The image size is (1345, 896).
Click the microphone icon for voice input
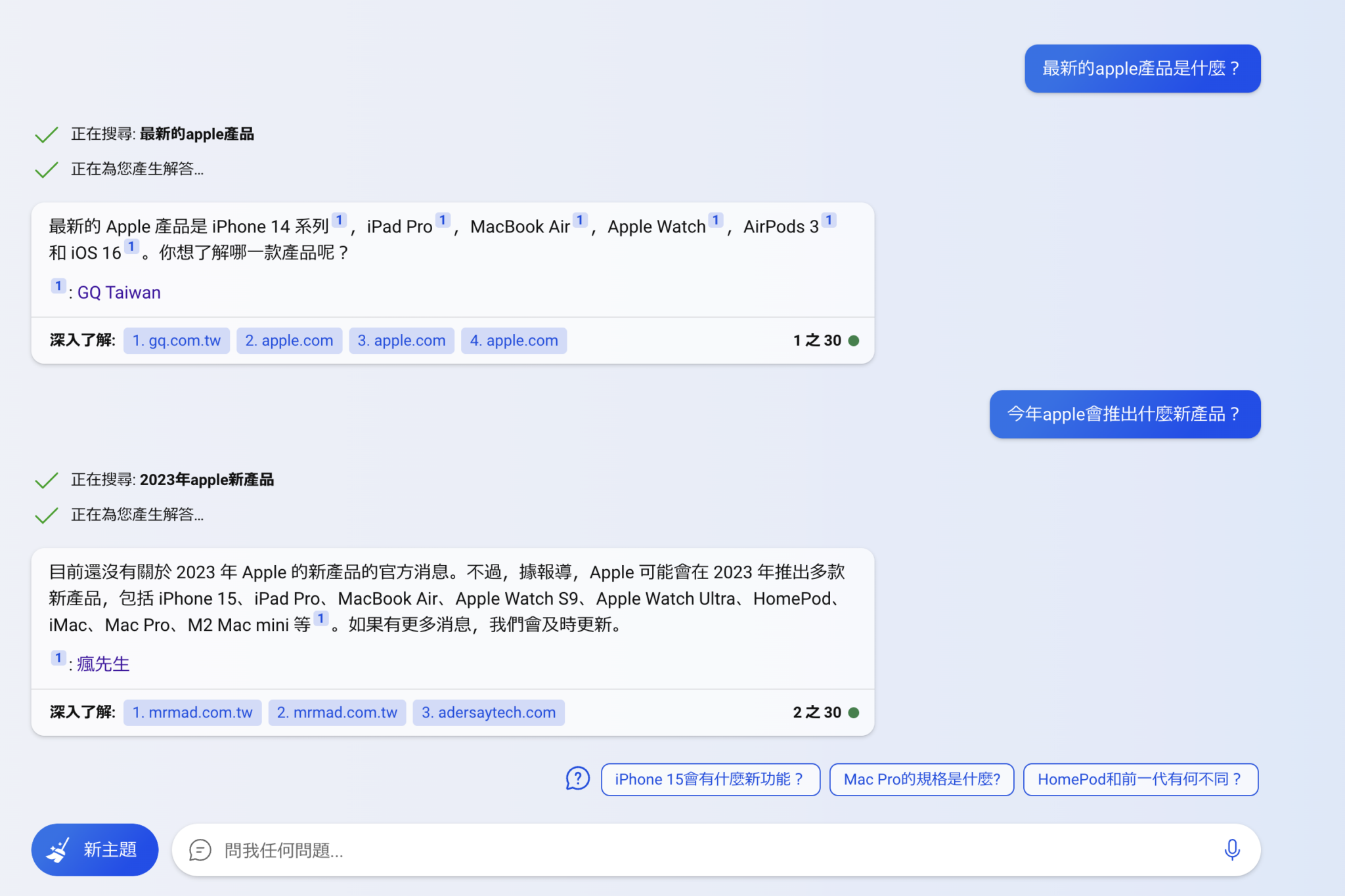coord(1232,849)
